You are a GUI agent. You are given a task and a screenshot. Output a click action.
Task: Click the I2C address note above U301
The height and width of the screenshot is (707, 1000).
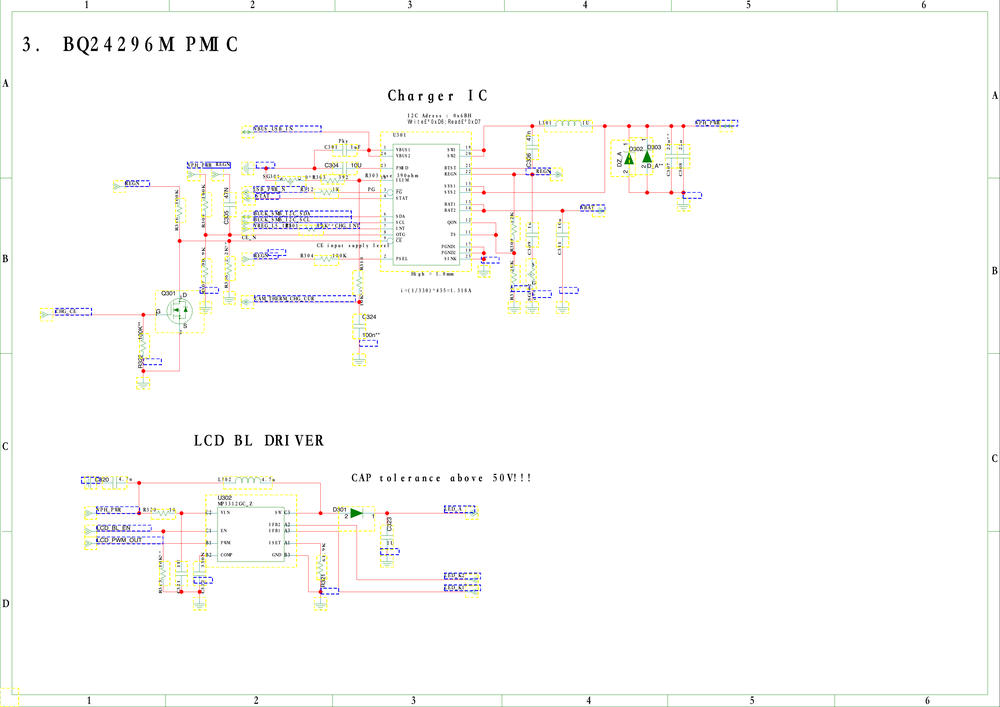(444, 119)
